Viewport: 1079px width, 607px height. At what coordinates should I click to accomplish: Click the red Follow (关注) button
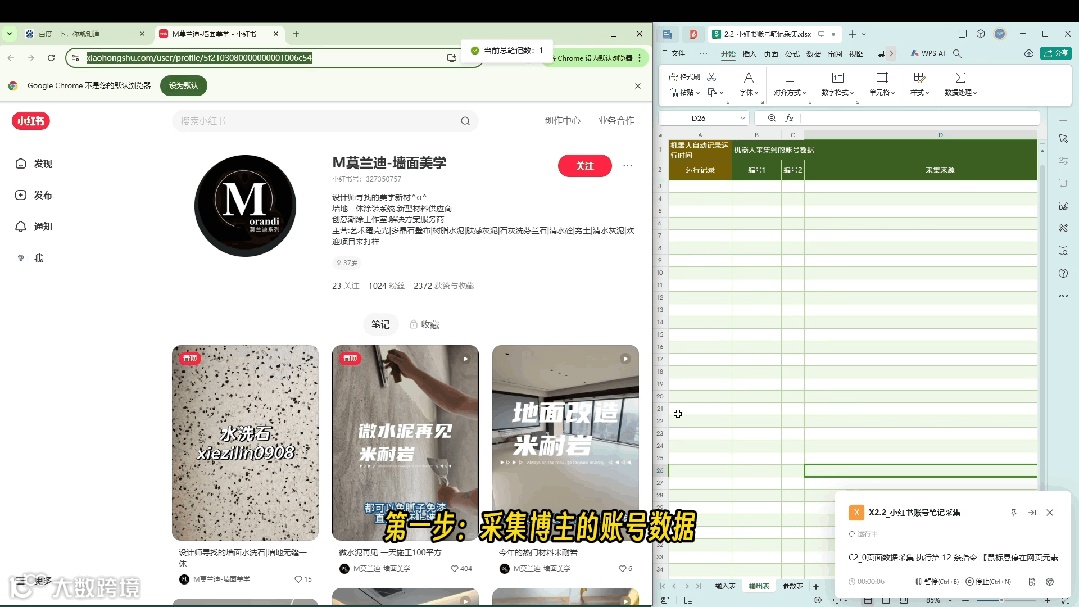click(x=585, y=166)
